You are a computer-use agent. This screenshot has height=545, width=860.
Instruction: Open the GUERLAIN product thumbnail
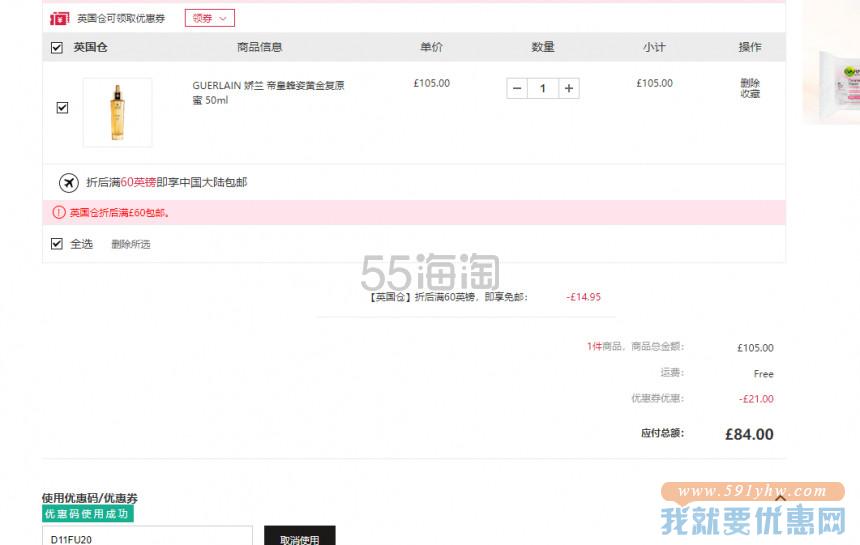pyautogui.click(x=117, y=112)
